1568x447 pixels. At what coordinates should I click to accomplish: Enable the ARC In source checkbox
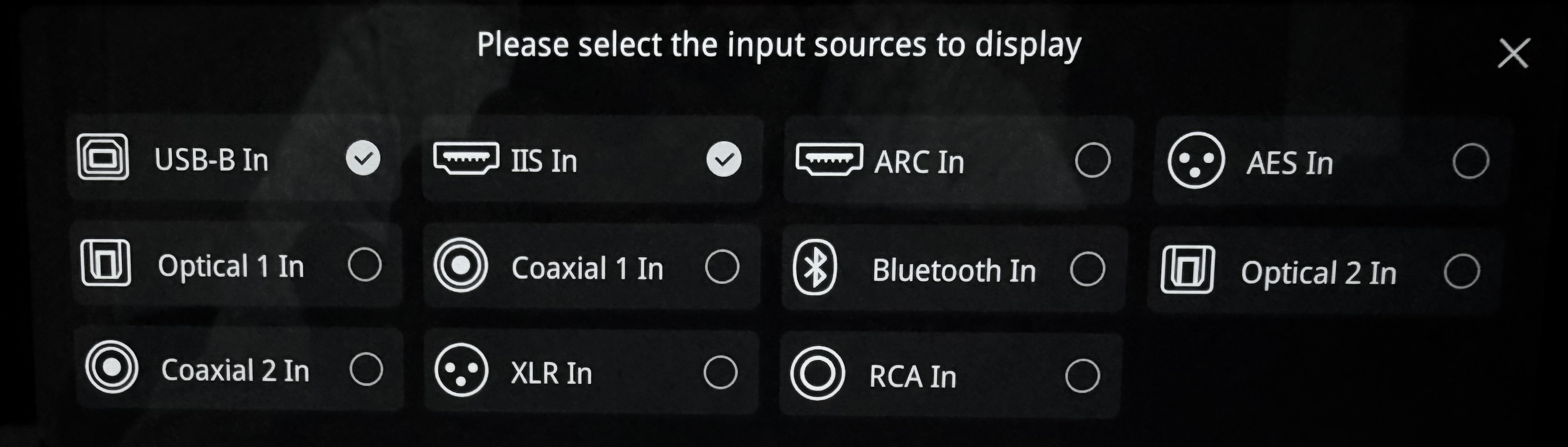click(1093, 160)
